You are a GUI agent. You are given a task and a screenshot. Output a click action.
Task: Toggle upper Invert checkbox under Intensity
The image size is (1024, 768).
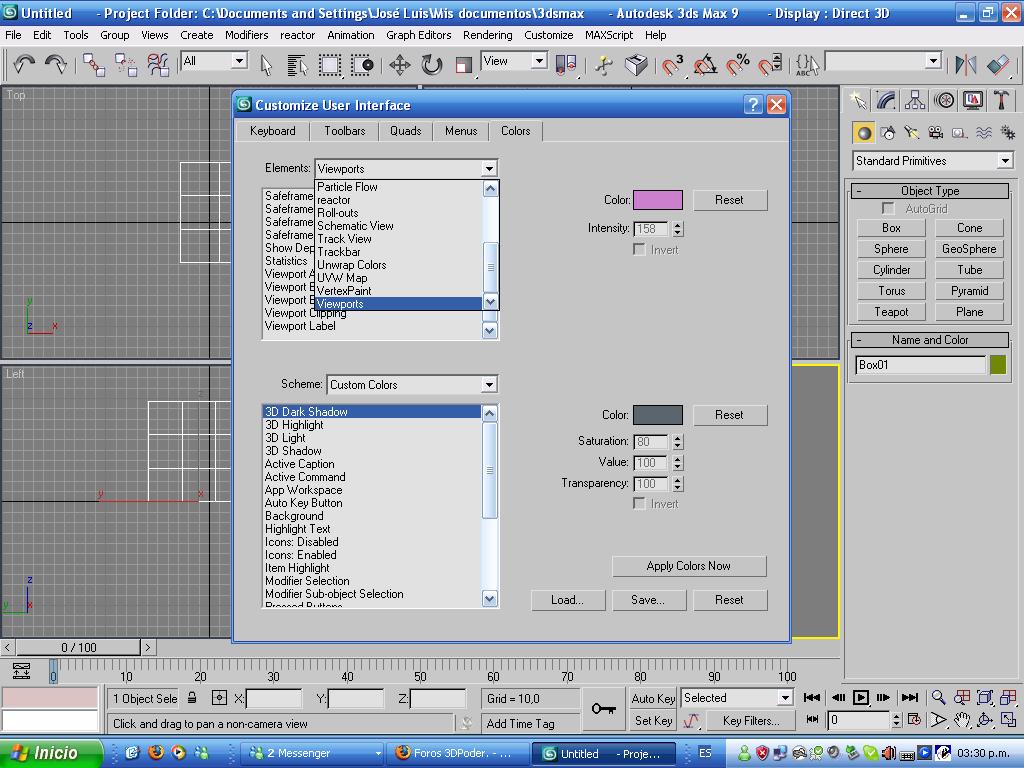click(x=639, y=249)
